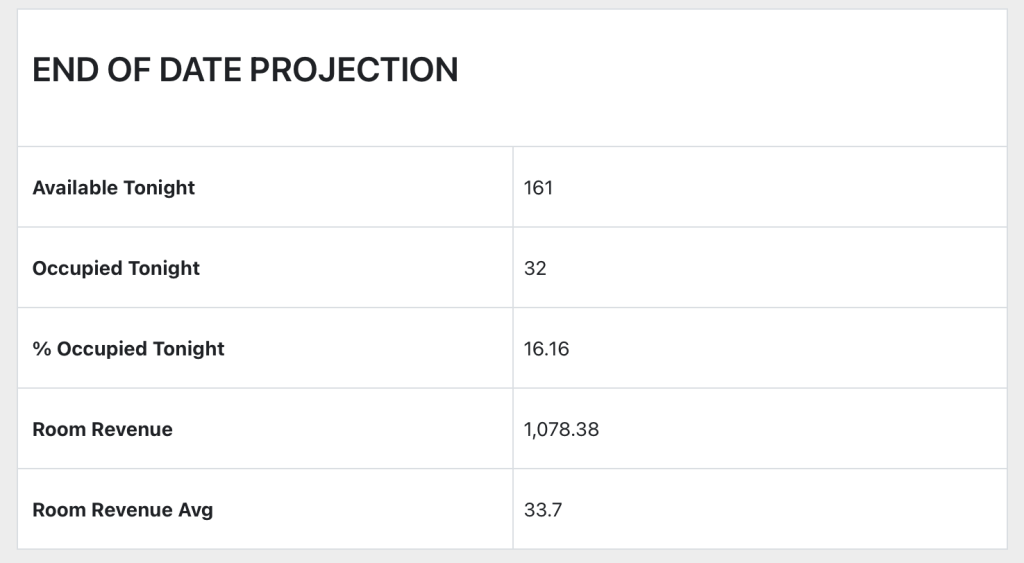The height and width of the screenshot is (563, 1024).
Task: Select the Occupied Tonight value 32
Action: click(535, 268)
